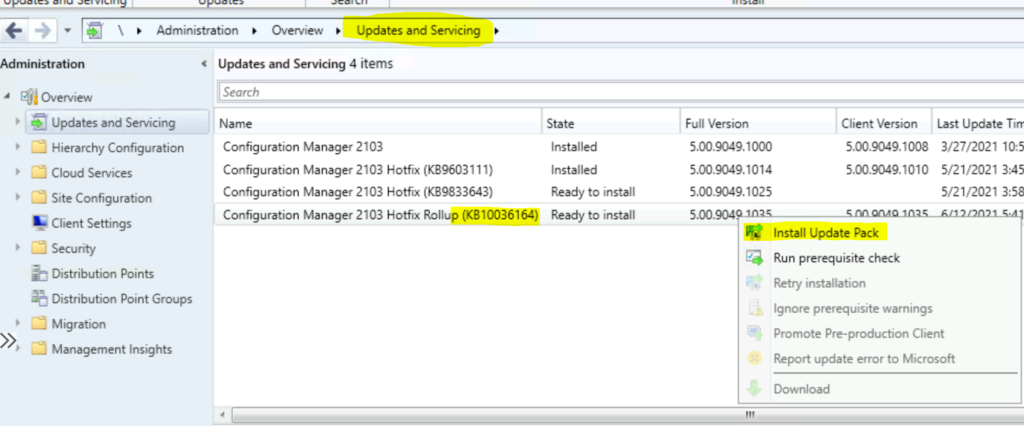This screenshot has width=1024, height=426.
Task: Click the Back navigation arrow
Action: (x=16, y=31)
